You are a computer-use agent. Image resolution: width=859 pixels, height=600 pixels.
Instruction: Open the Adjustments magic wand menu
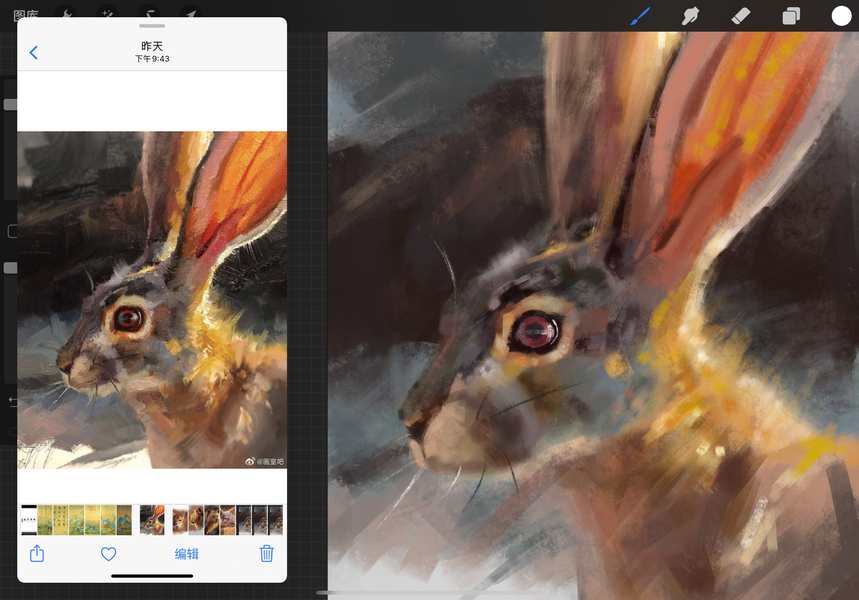click(x=107, y=14)
